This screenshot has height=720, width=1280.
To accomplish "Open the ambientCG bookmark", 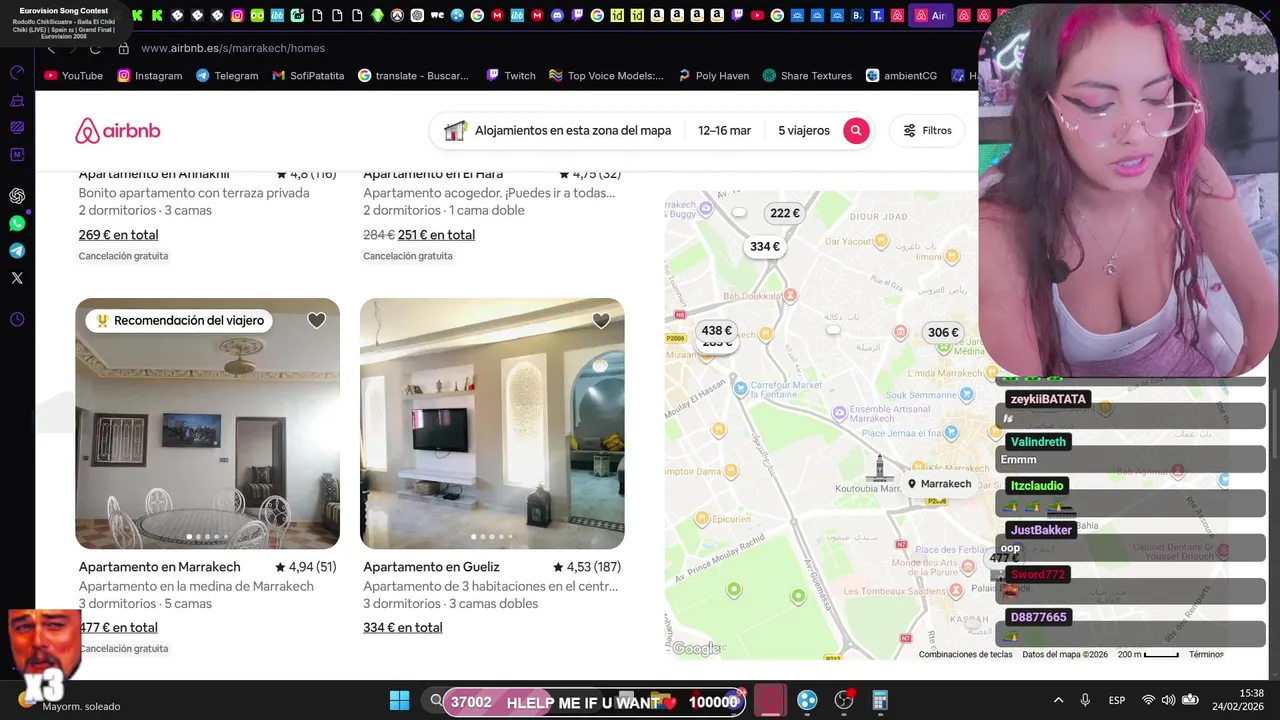I will pyautogui.click(x=901, y=76).
